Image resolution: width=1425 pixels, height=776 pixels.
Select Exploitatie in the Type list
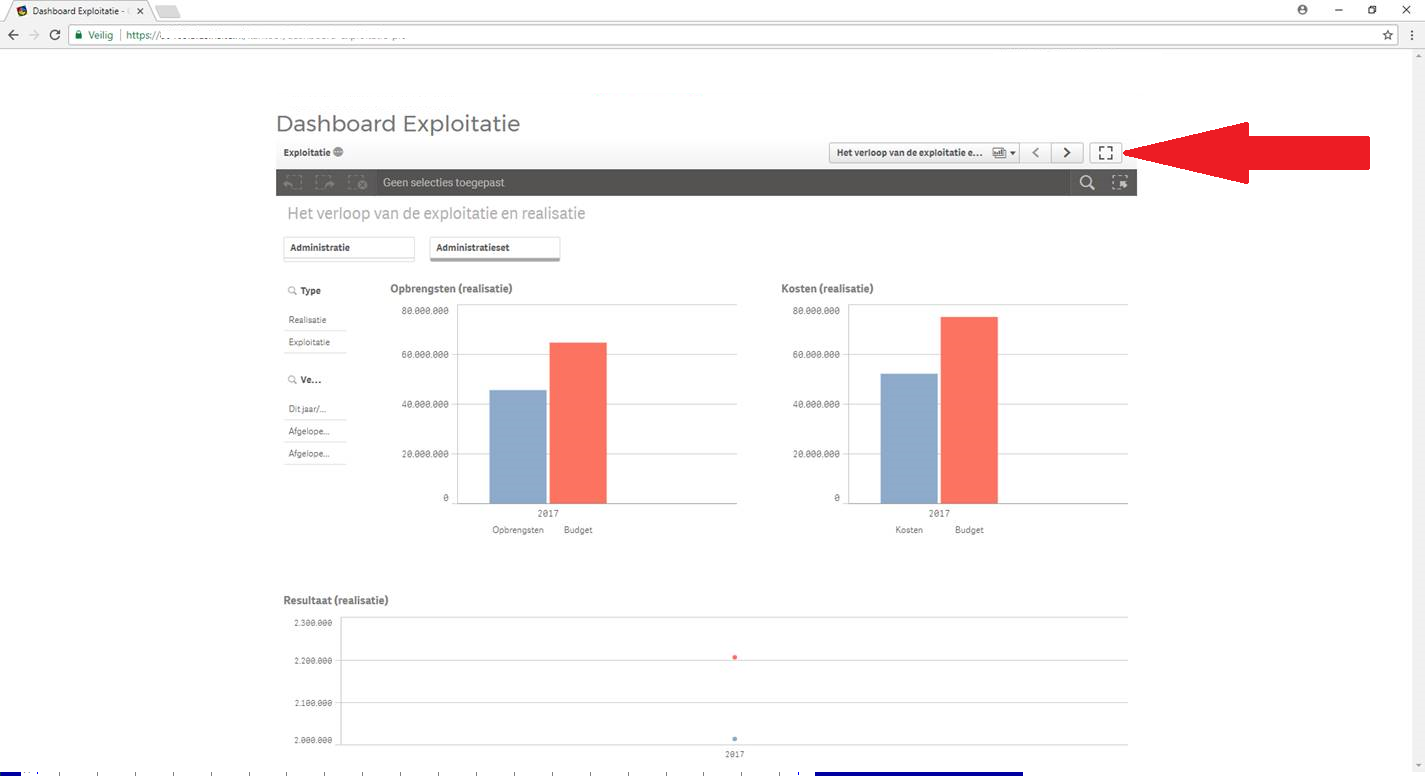tap(315, 342)
